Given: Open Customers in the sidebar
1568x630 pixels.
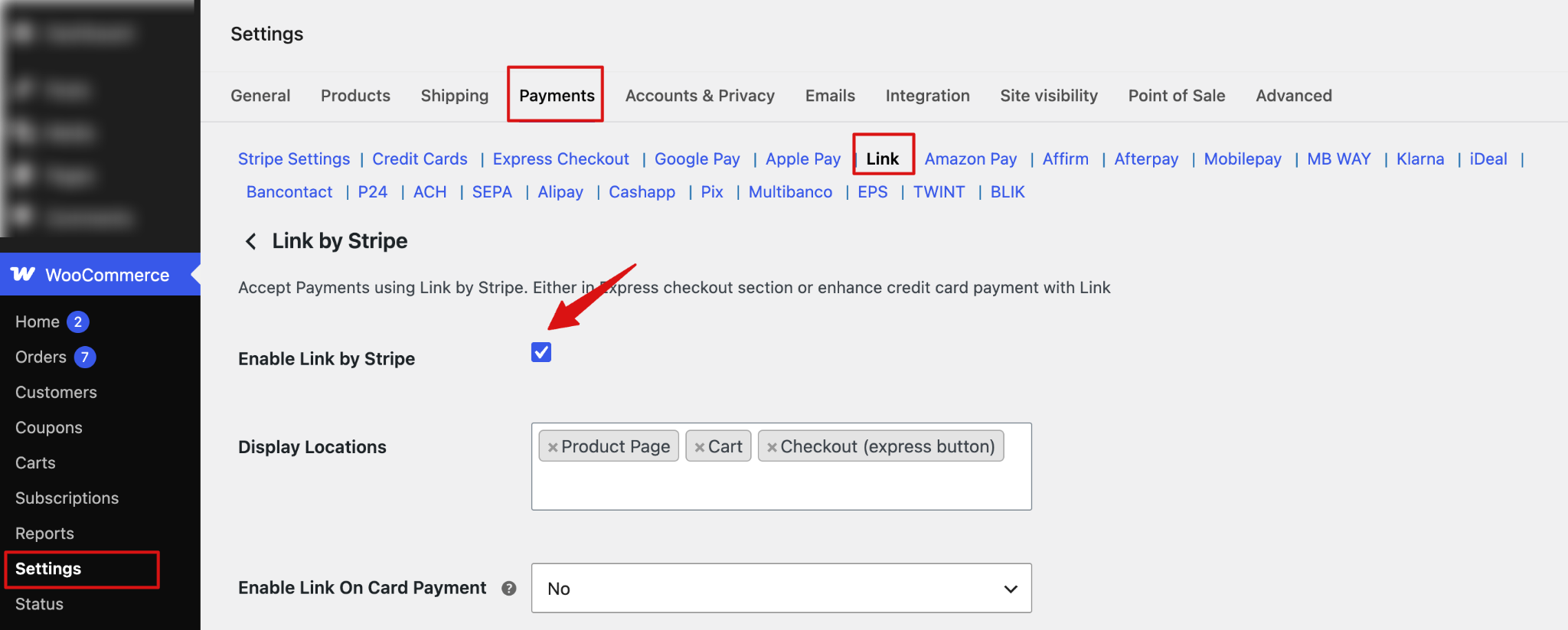Looking at the screenshot, I should (56, 392).
